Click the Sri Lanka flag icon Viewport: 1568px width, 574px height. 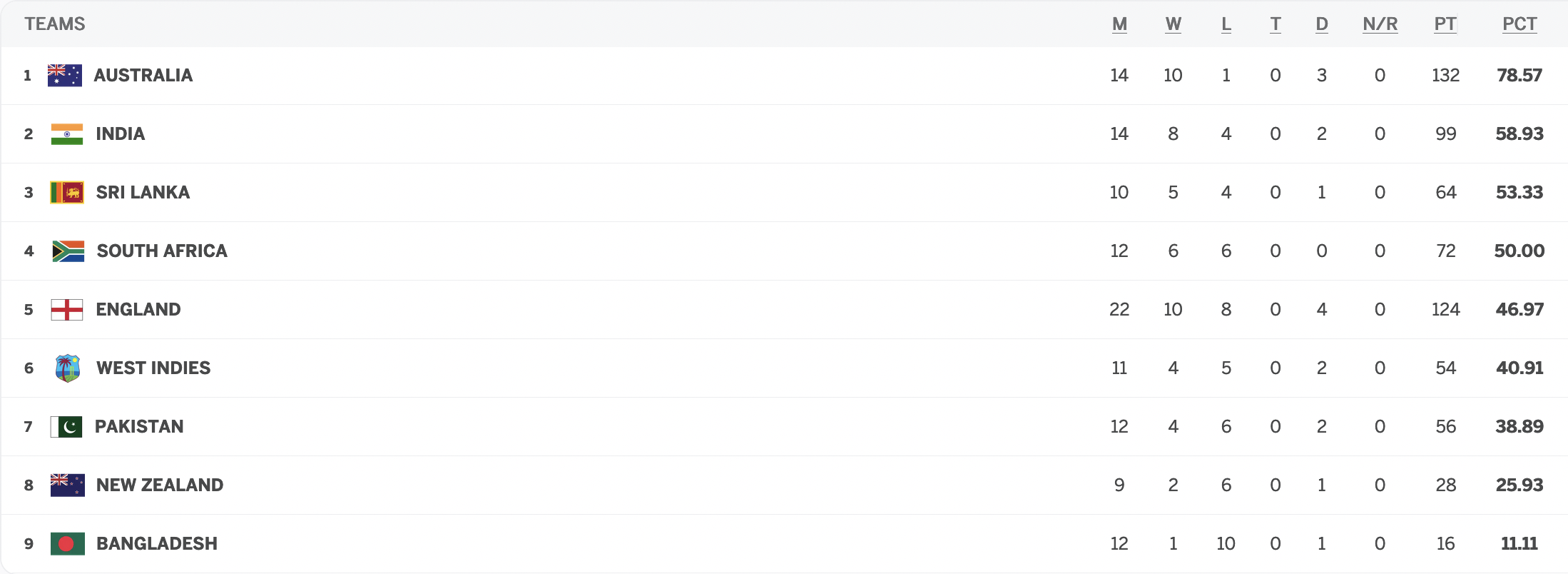67,192
